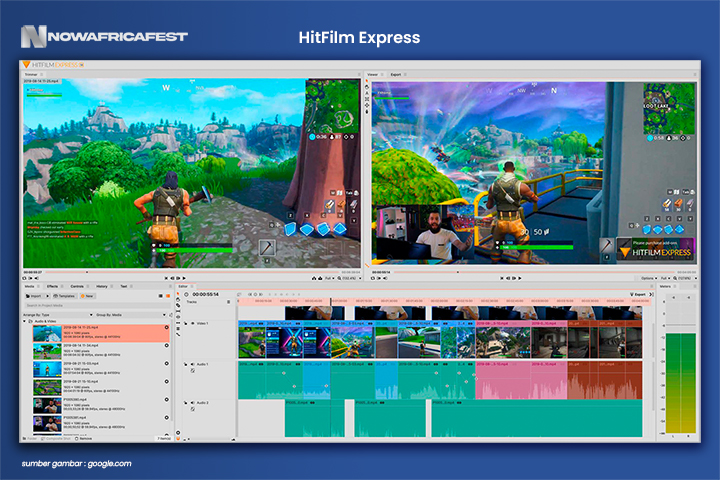Pick the Hand tool in editor toolbar
Screen dimensions: 720x480
pos(178,299)
